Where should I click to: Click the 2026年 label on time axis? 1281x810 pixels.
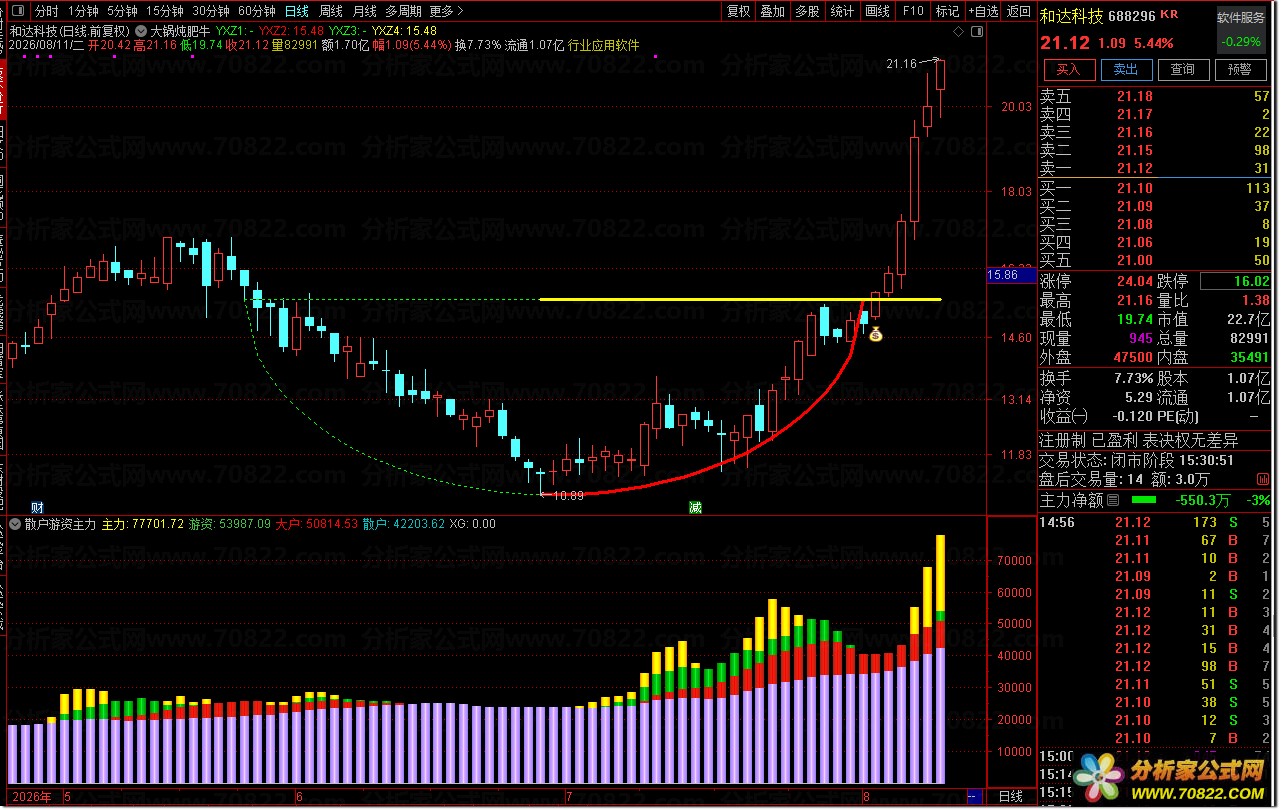click(x=30, y=797)
